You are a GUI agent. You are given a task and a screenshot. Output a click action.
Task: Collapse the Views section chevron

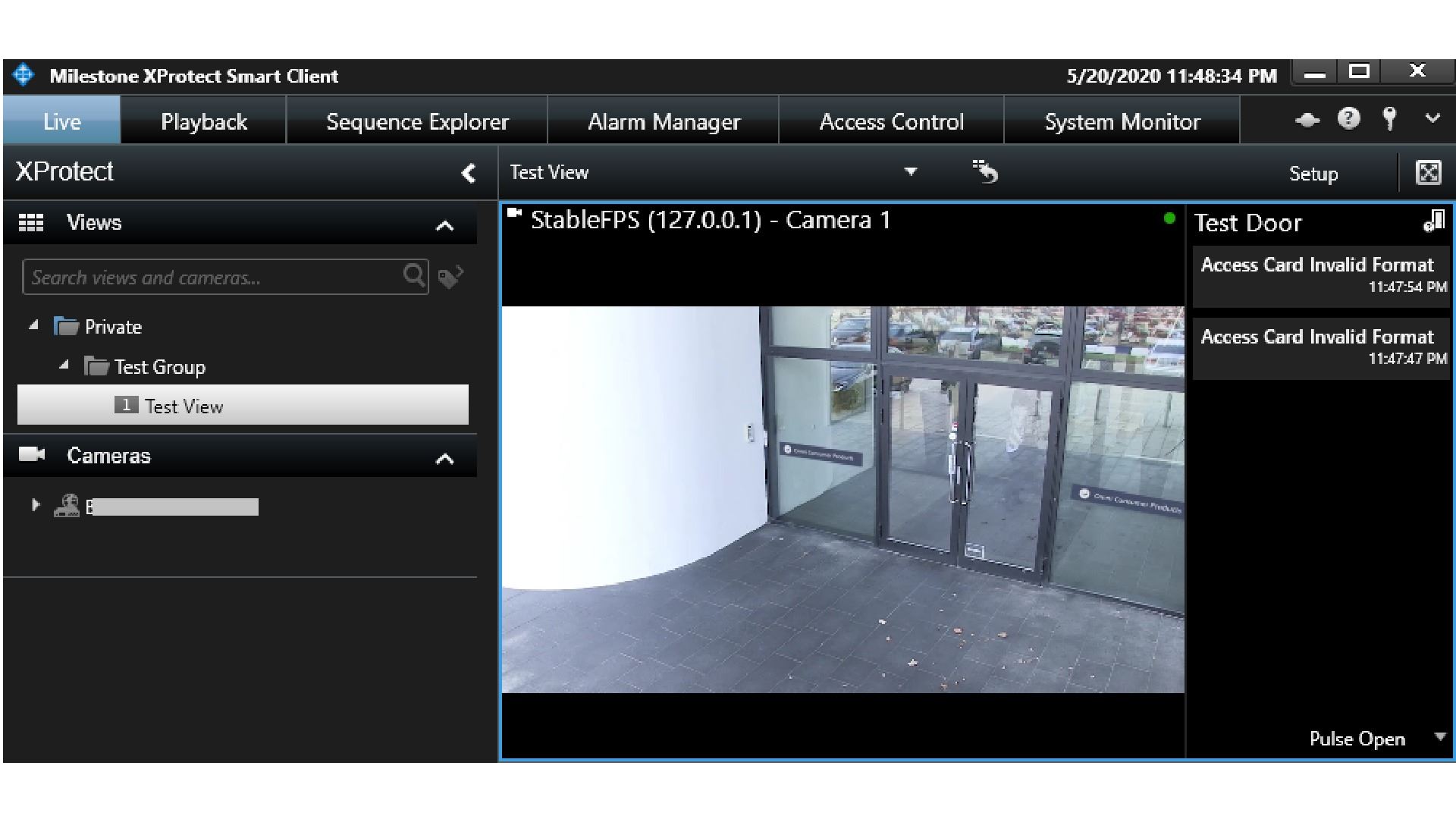(x=445, y=225)
